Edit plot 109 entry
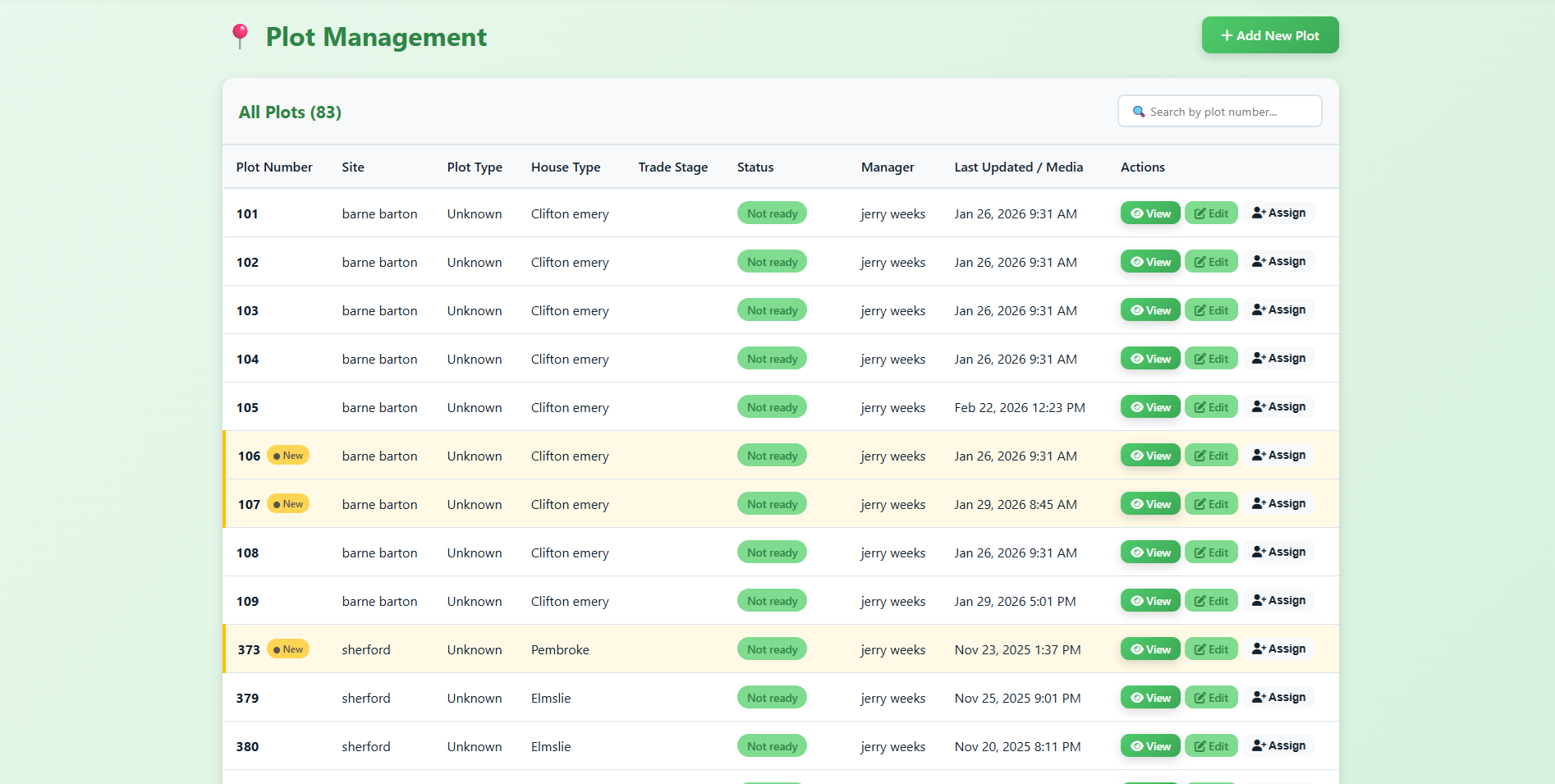This screenshot has width=1555, height=784. click(1210, 601)
